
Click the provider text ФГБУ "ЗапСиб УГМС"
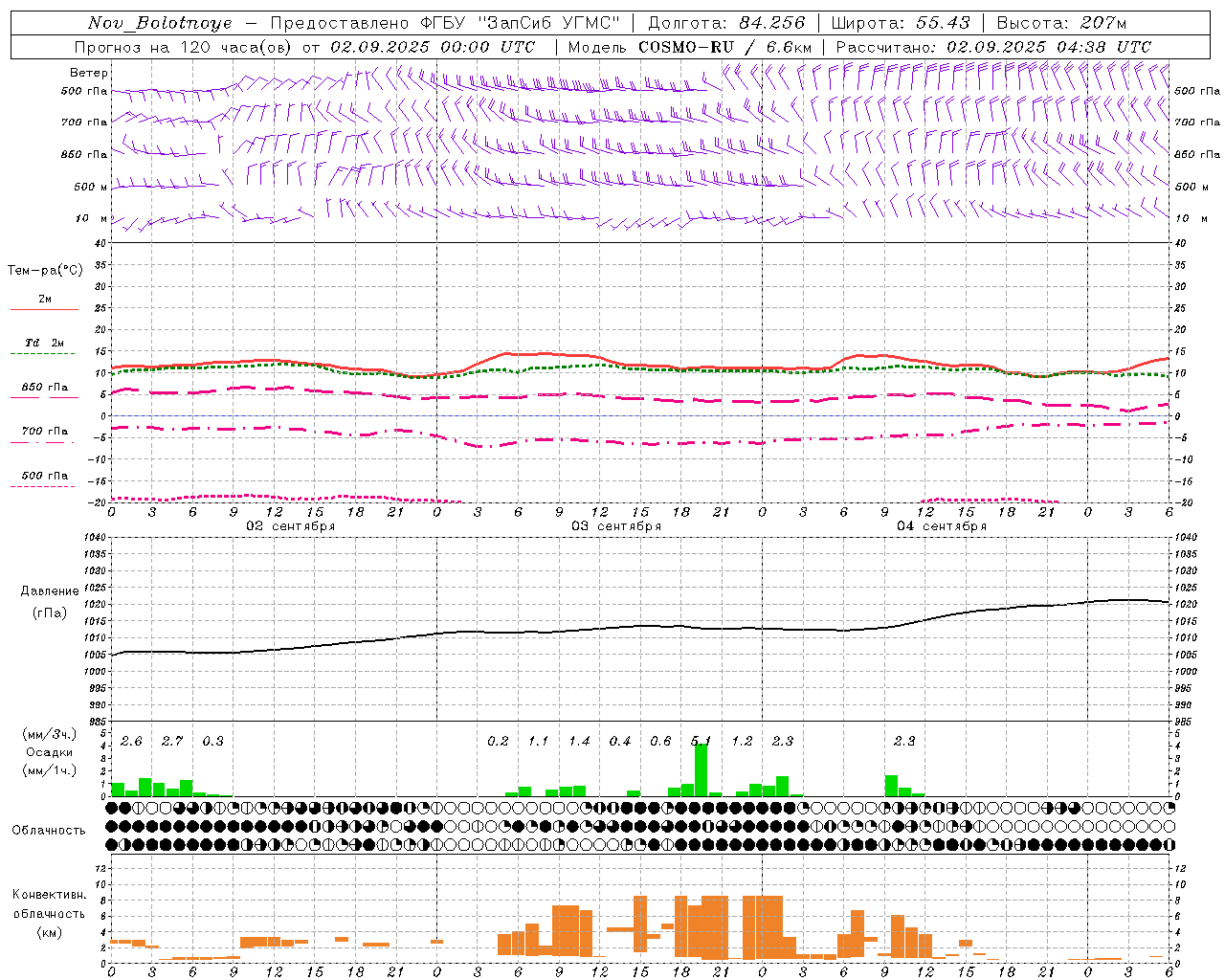[520, 23]
